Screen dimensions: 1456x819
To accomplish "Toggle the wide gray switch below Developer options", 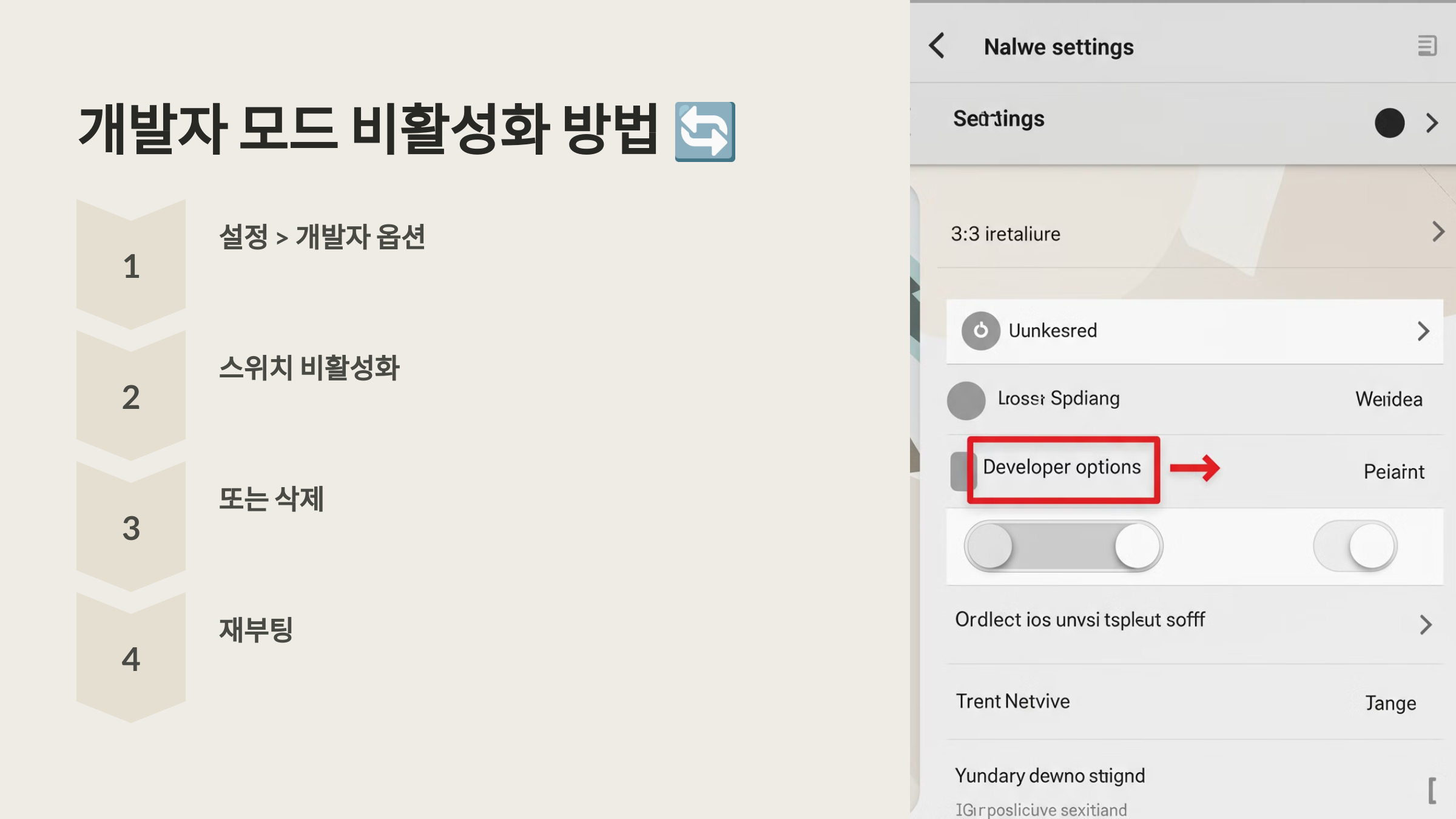I will 1063,546.
